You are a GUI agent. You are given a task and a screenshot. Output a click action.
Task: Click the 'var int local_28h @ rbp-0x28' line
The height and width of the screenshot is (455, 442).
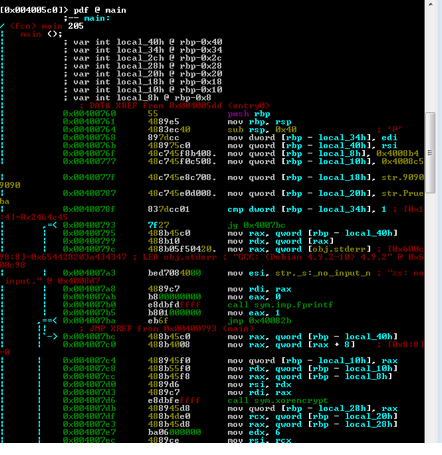pos(143,66)
